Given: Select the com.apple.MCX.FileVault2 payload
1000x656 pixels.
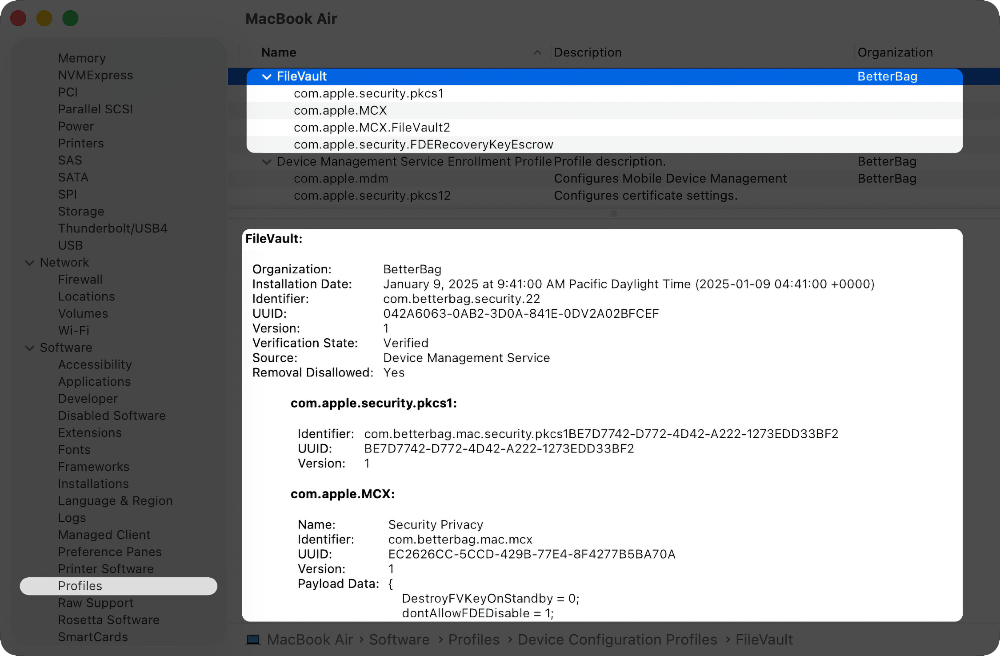Looking at the screenshot, I should pos(380,127).
